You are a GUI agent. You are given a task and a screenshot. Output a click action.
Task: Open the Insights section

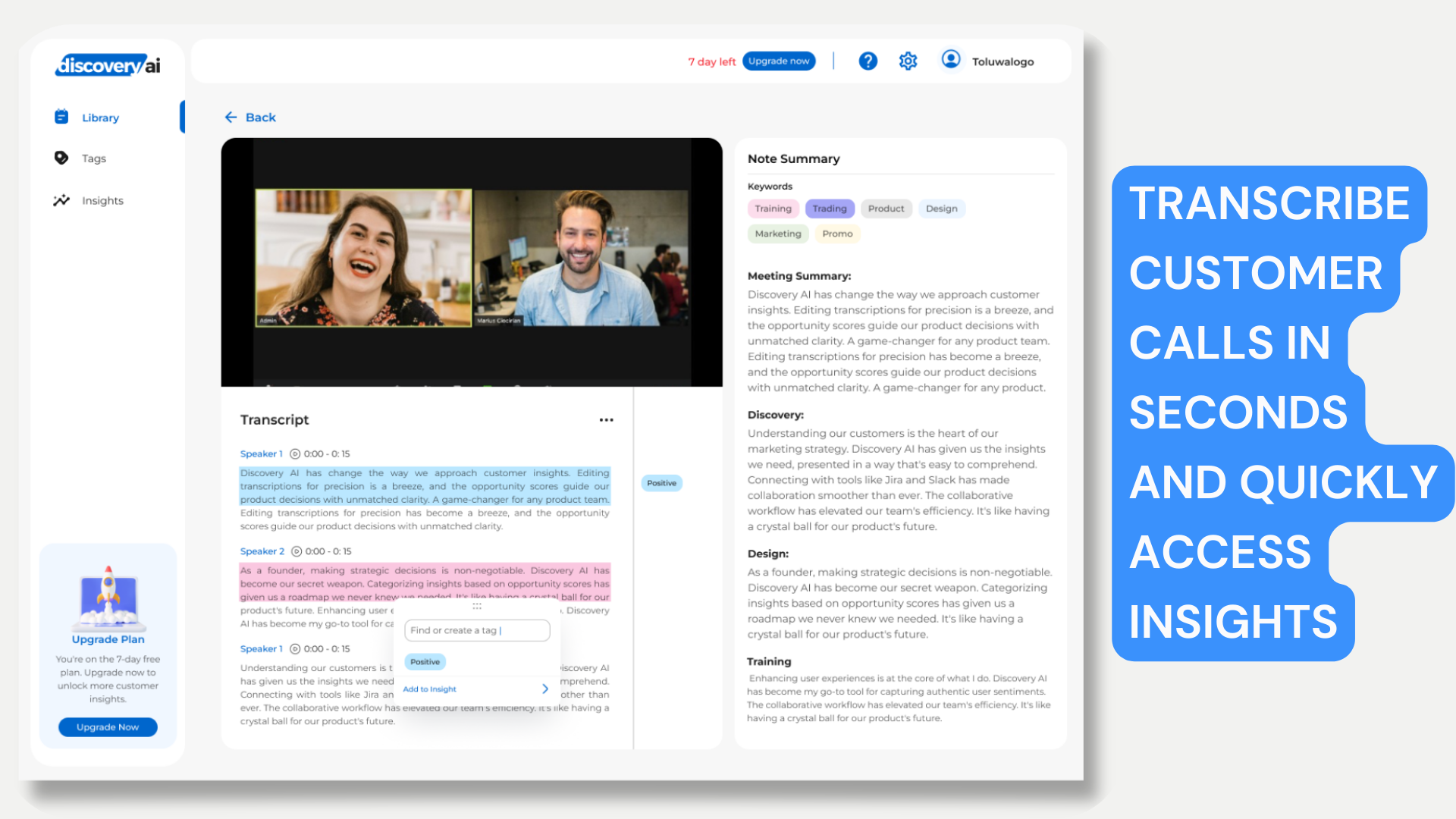pyautogui.click(x=102, y=201)
